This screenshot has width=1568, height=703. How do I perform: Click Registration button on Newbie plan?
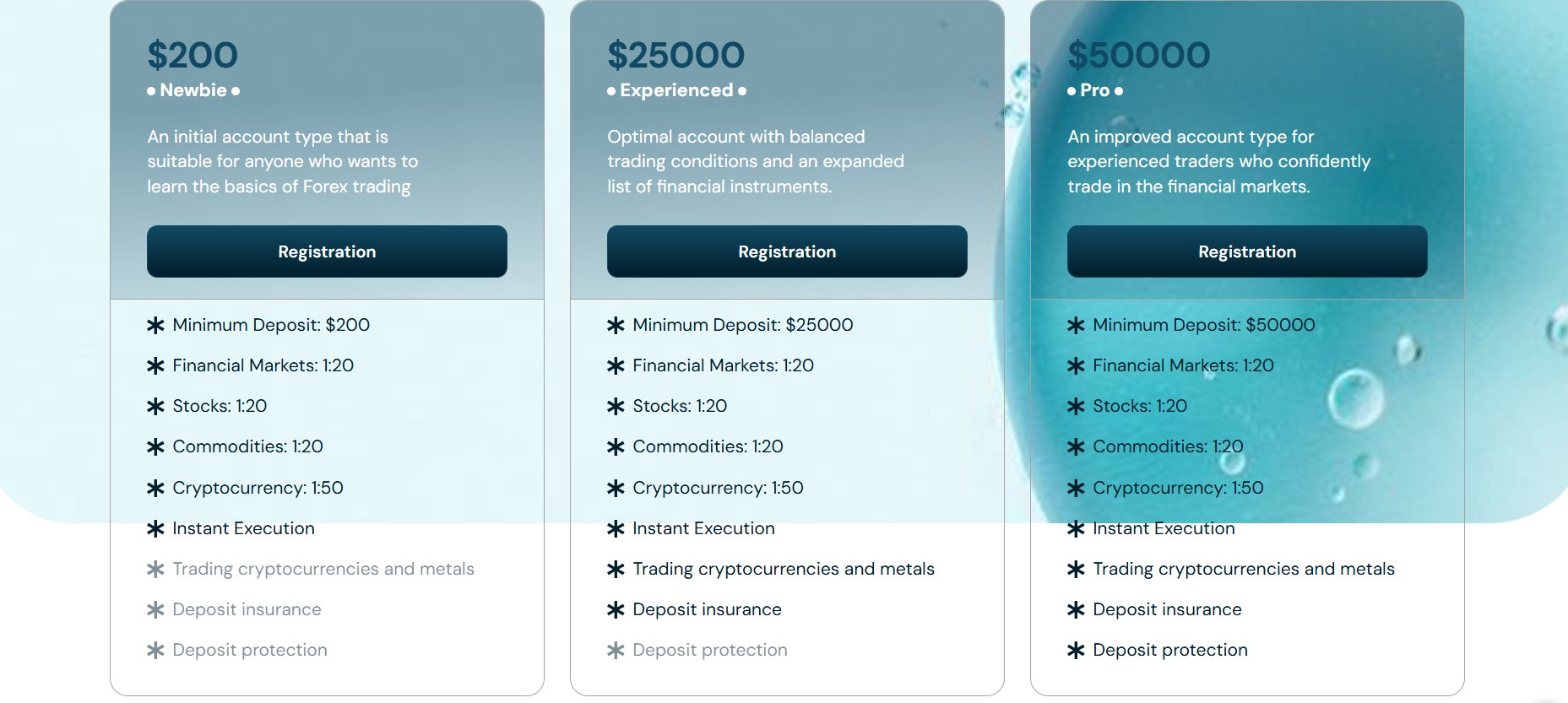pyautogui.click(x=327, y=251)
